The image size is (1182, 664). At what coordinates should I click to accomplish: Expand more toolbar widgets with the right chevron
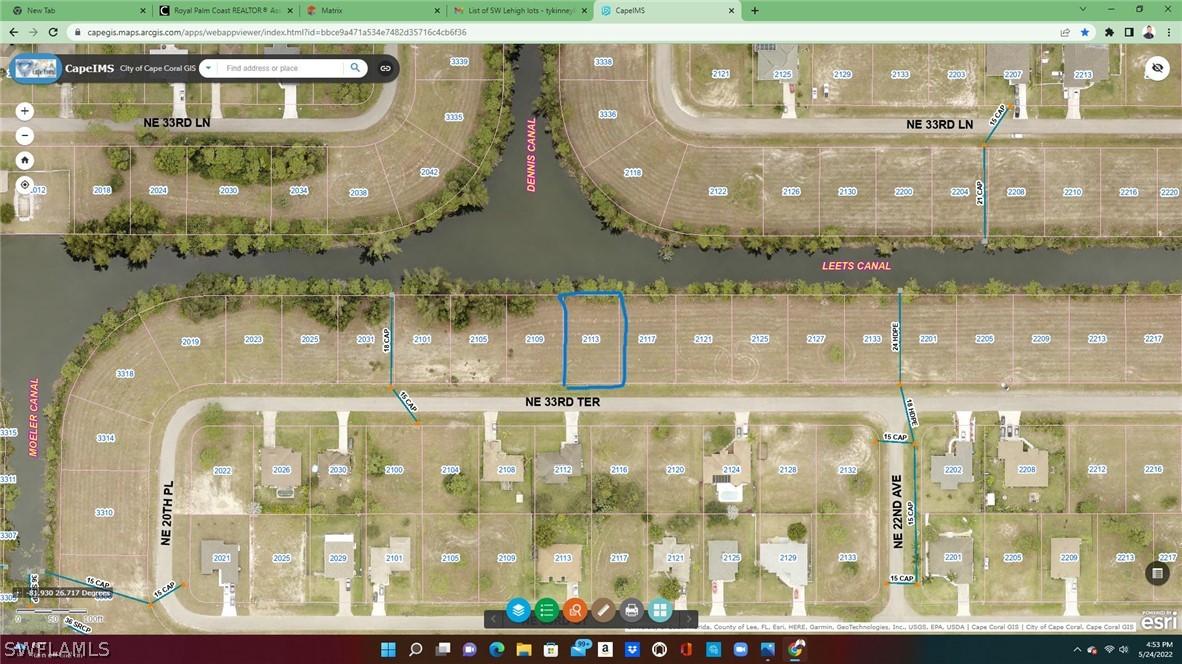[x=688, y=618]
